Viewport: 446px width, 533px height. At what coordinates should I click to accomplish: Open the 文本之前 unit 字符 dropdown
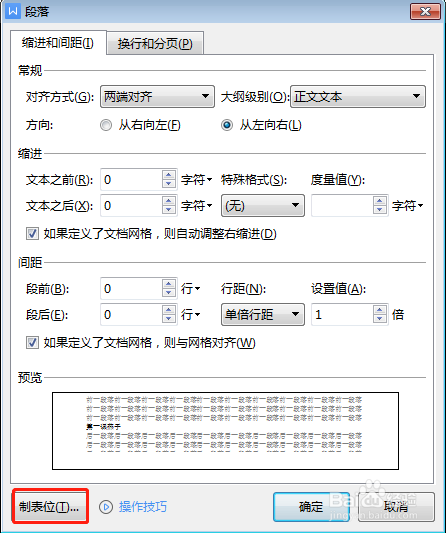(x=196, y=179)
